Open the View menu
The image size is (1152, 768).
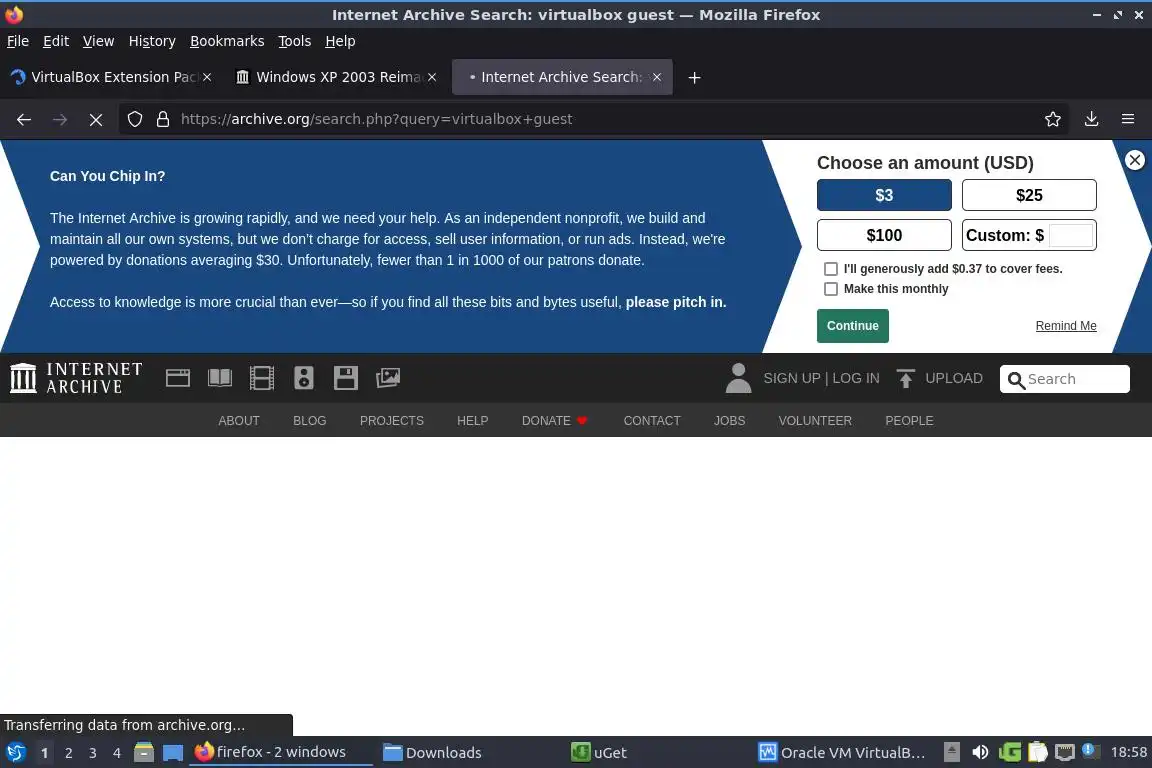coord(98,41)
